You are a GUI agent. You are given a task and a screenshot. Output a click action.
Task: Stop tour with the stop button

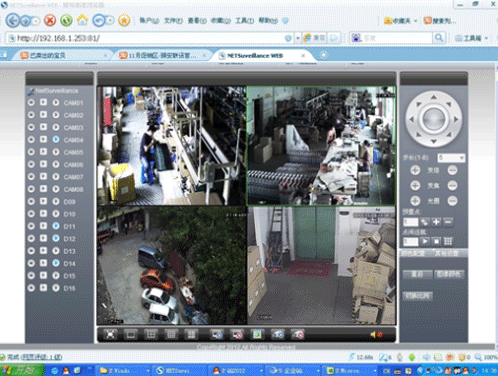[x=436, y=241]
